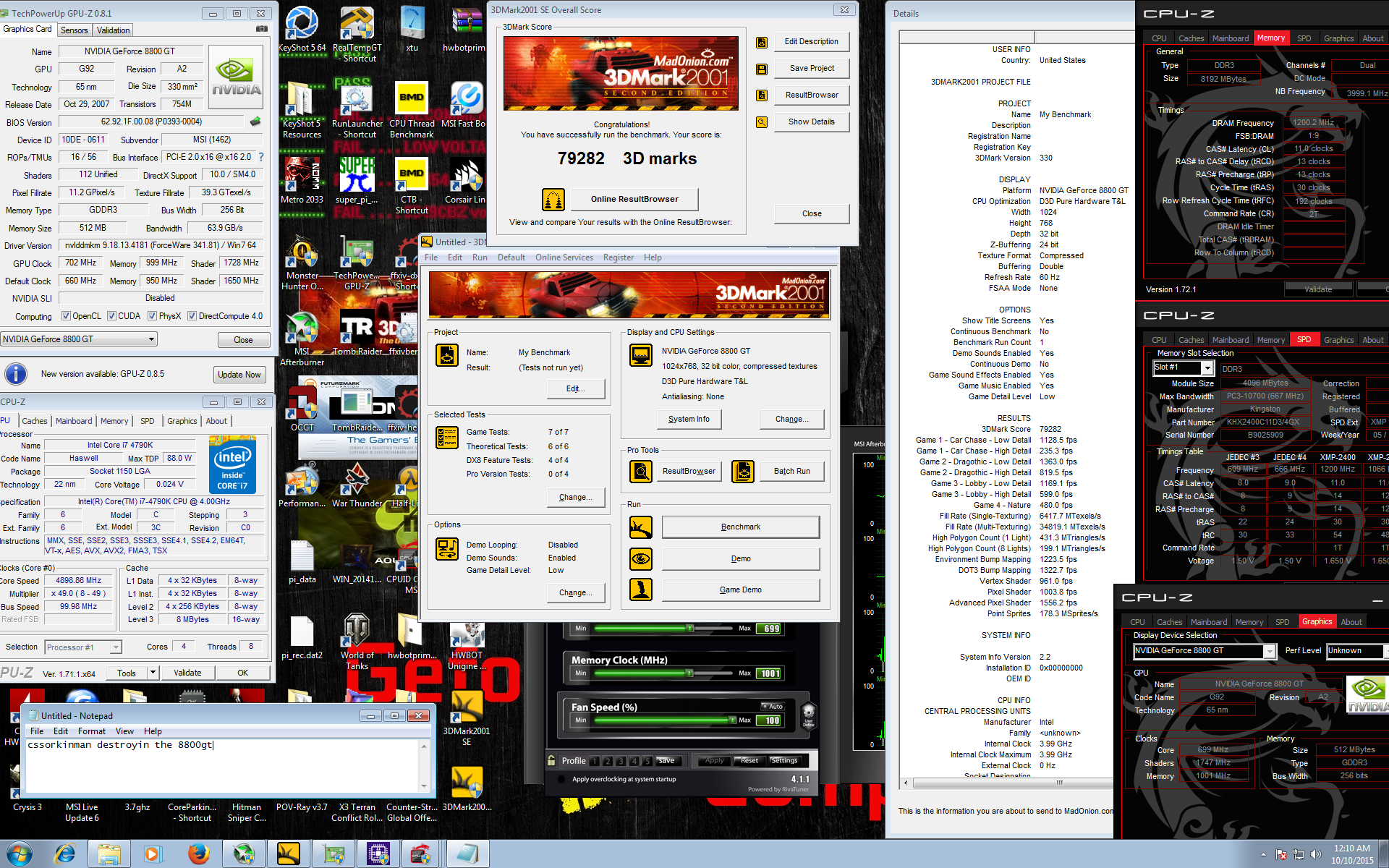
Task: Switch to the Sensors tab in GPU-Z
Action: click(75, 30)
